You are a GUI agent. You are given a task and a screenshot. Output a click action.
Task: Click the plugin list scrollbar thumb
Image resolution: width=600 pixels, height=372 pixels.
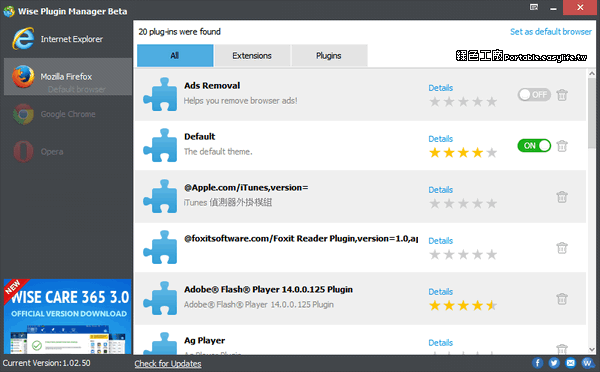(x=592, y=113)
